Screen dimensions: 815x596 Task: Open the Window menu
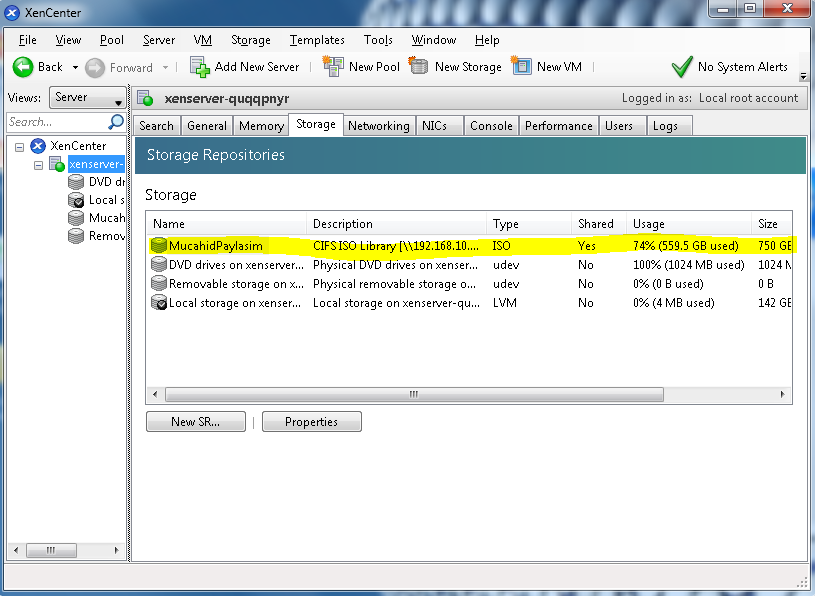pos(433,40)
